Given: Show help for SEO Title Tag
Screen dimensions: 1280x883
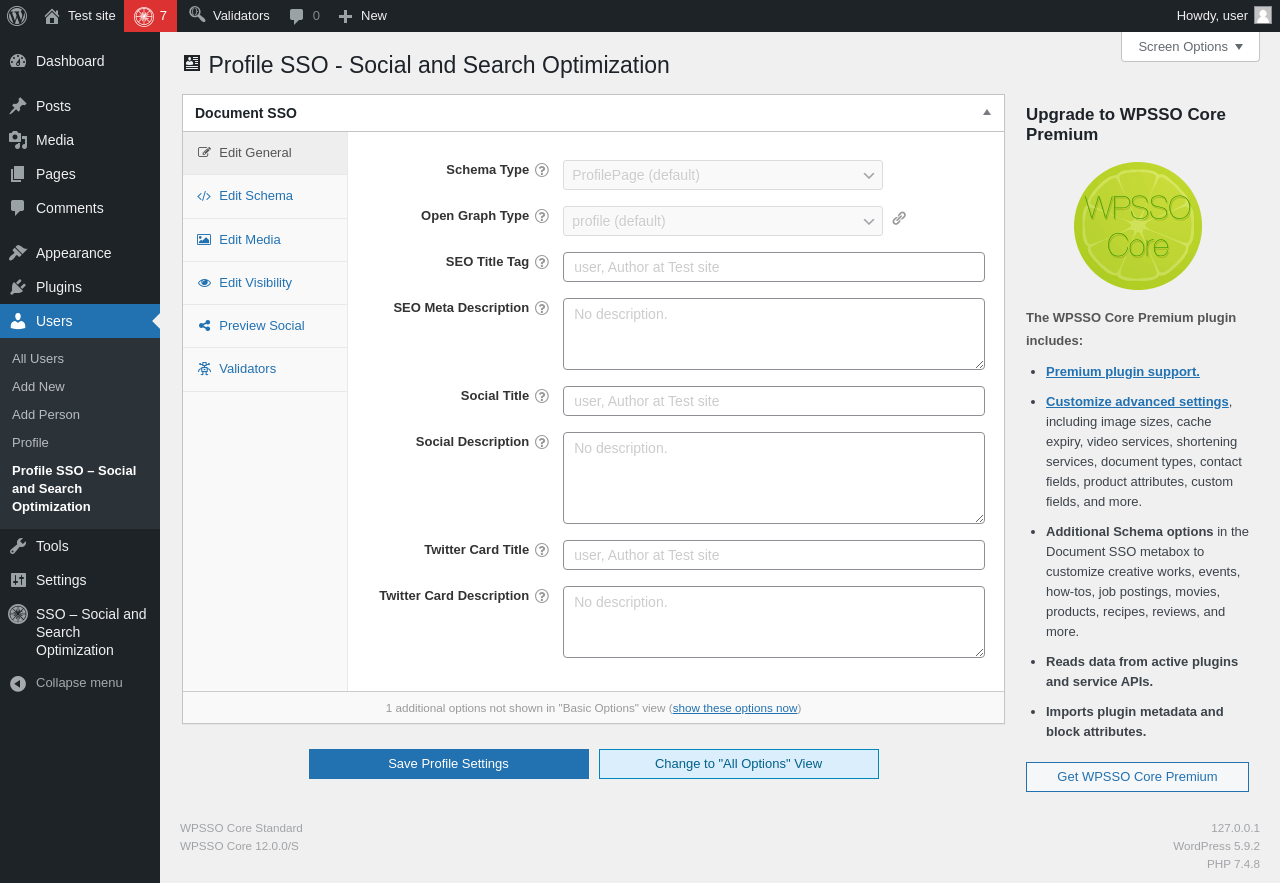Looking at the screenshot, I should (x=542, y=262).
